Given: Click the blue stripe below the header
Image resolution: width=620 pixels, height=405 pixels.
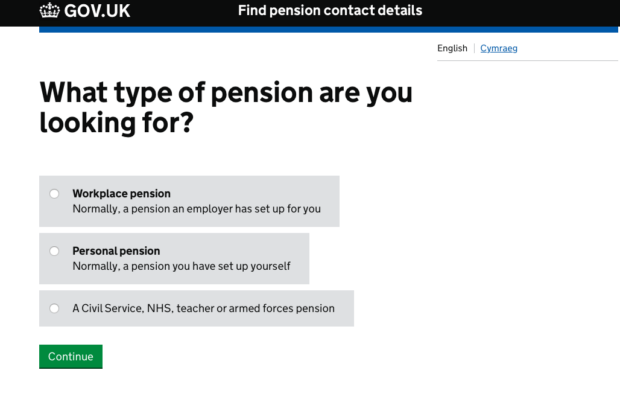Looking at the screenshot, I should click(x=328, y=29).
